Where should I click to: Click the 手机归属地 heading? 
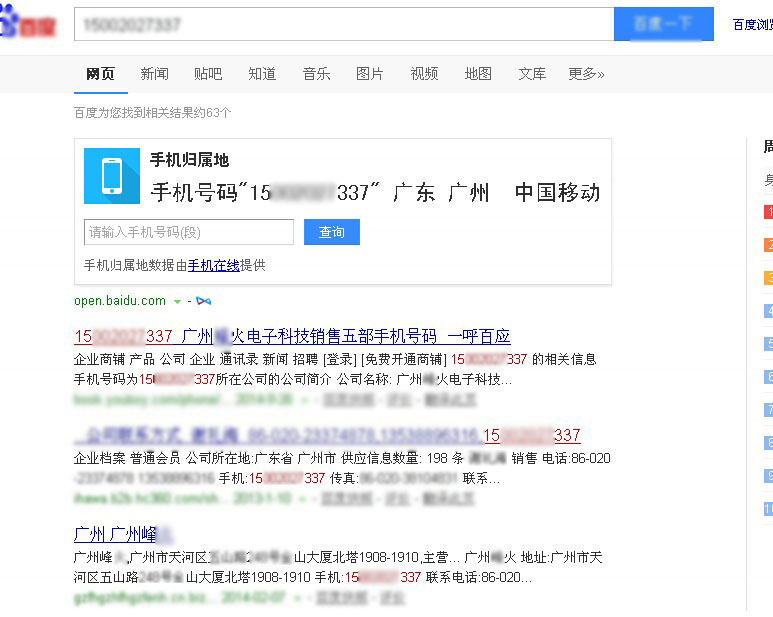coord(189,160)
